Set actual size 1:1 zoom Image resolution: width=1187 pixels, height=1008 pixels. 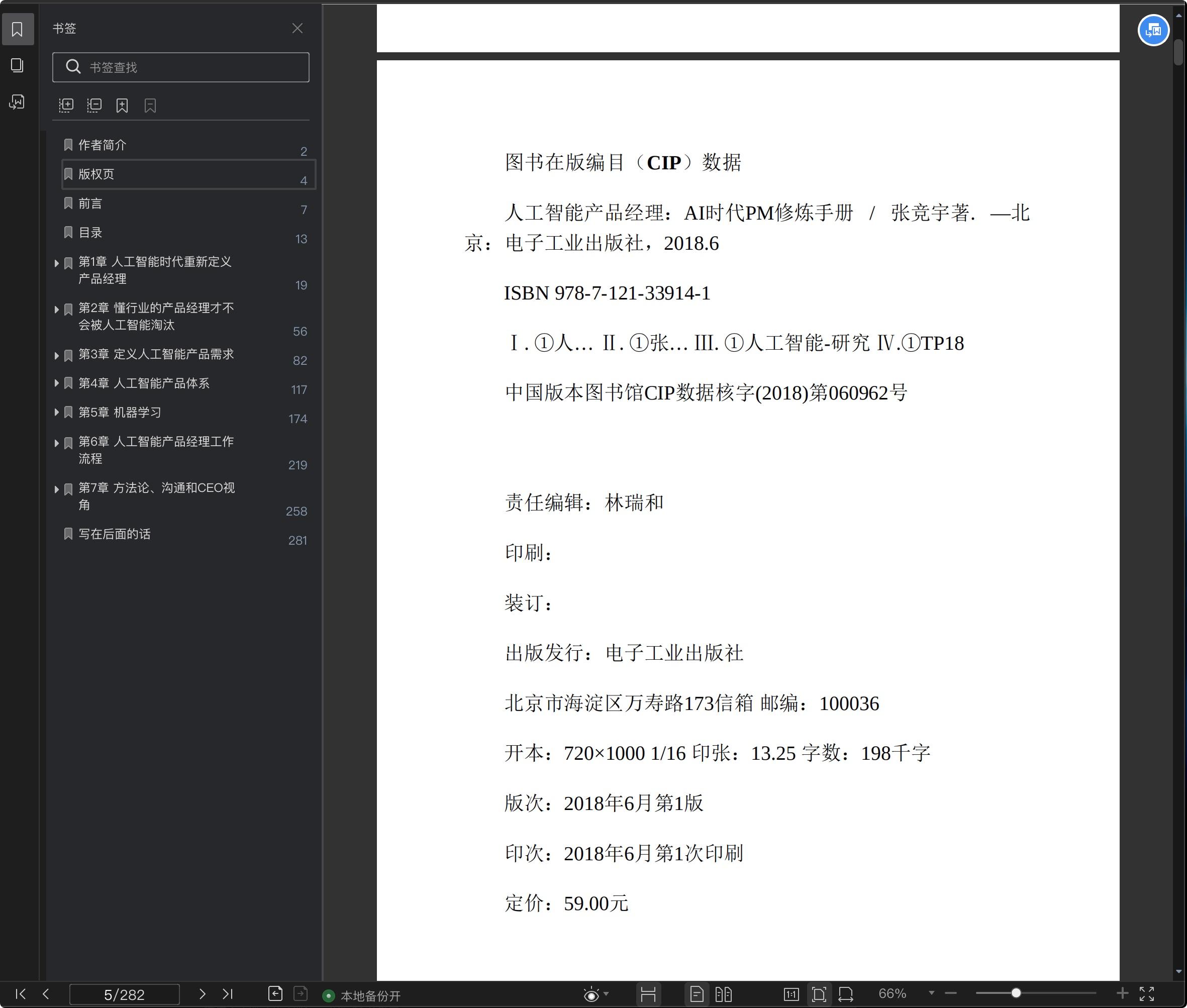coord(791,995)
